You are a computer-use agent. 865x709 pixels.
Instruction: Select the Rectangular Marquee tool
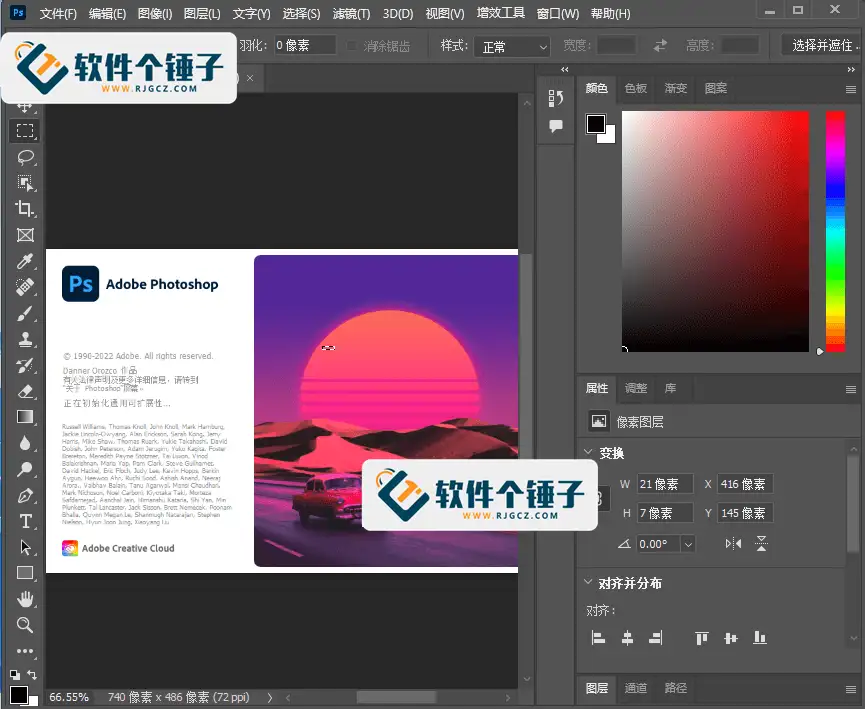click(x=25, y=131)
